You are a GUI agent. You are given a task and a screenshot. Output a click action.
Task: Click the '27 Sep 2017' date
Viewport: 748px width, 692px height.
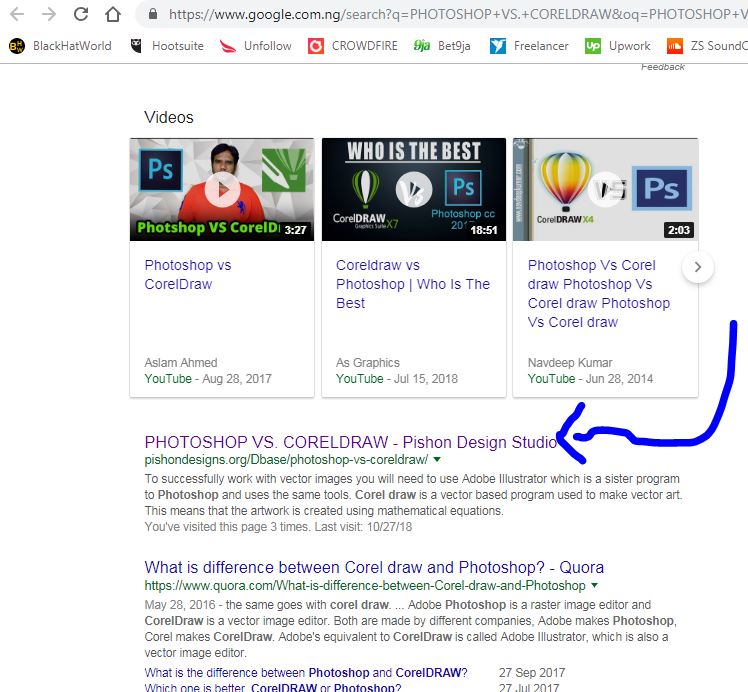tap(532, 672)
